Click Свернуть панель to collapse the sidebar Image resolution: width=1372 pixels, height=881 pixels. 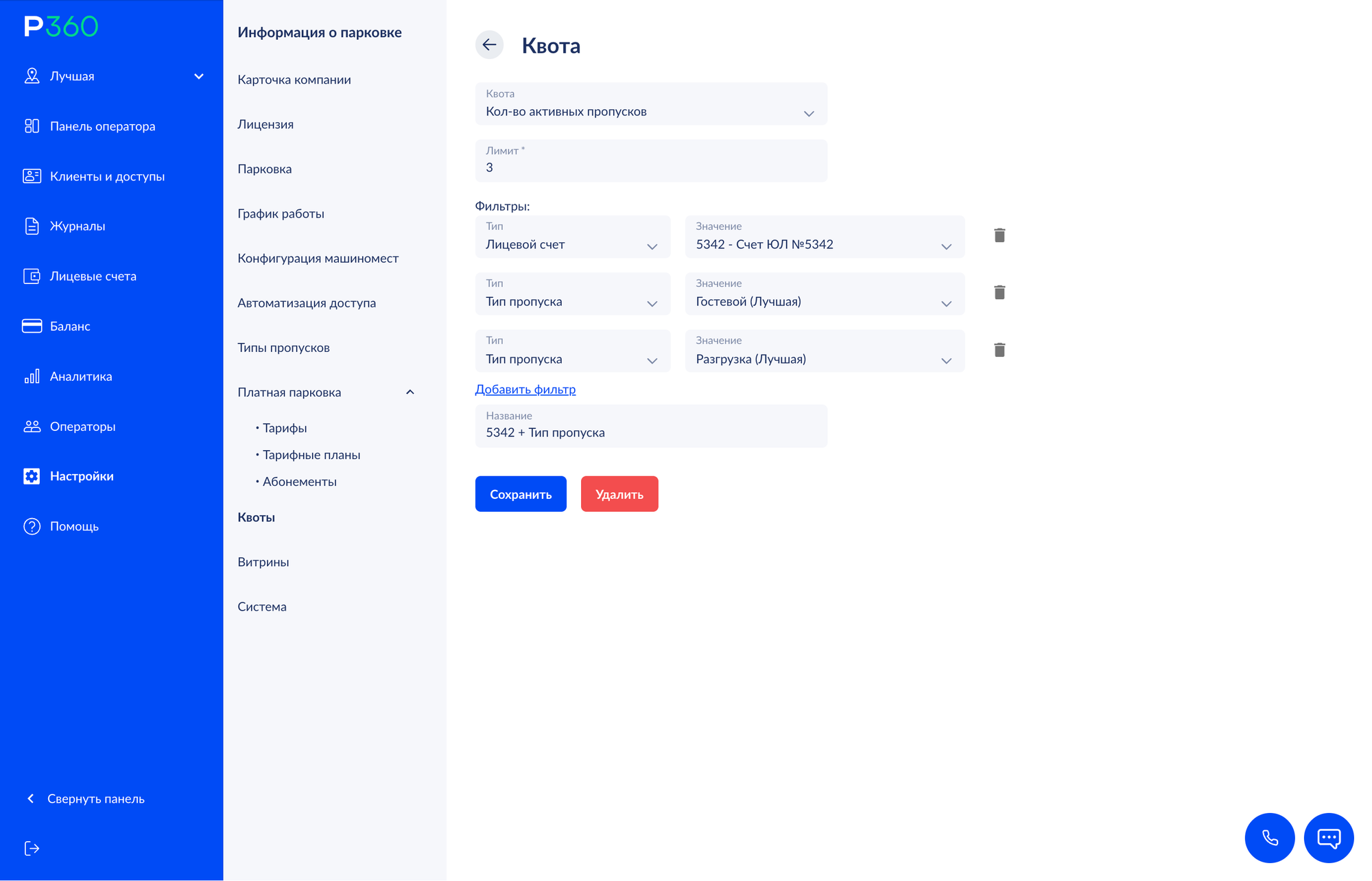point(96,799)
